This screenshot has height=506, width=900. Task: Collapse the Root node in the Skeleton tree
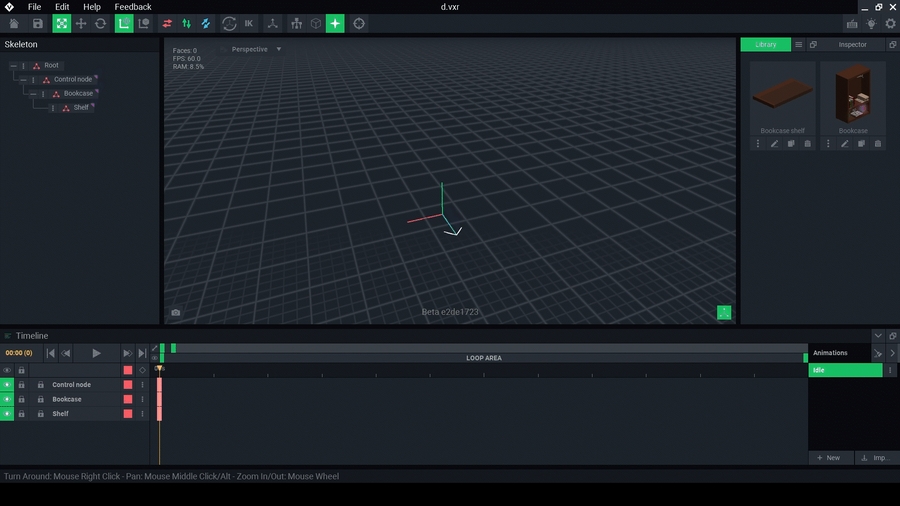point(14,66)
